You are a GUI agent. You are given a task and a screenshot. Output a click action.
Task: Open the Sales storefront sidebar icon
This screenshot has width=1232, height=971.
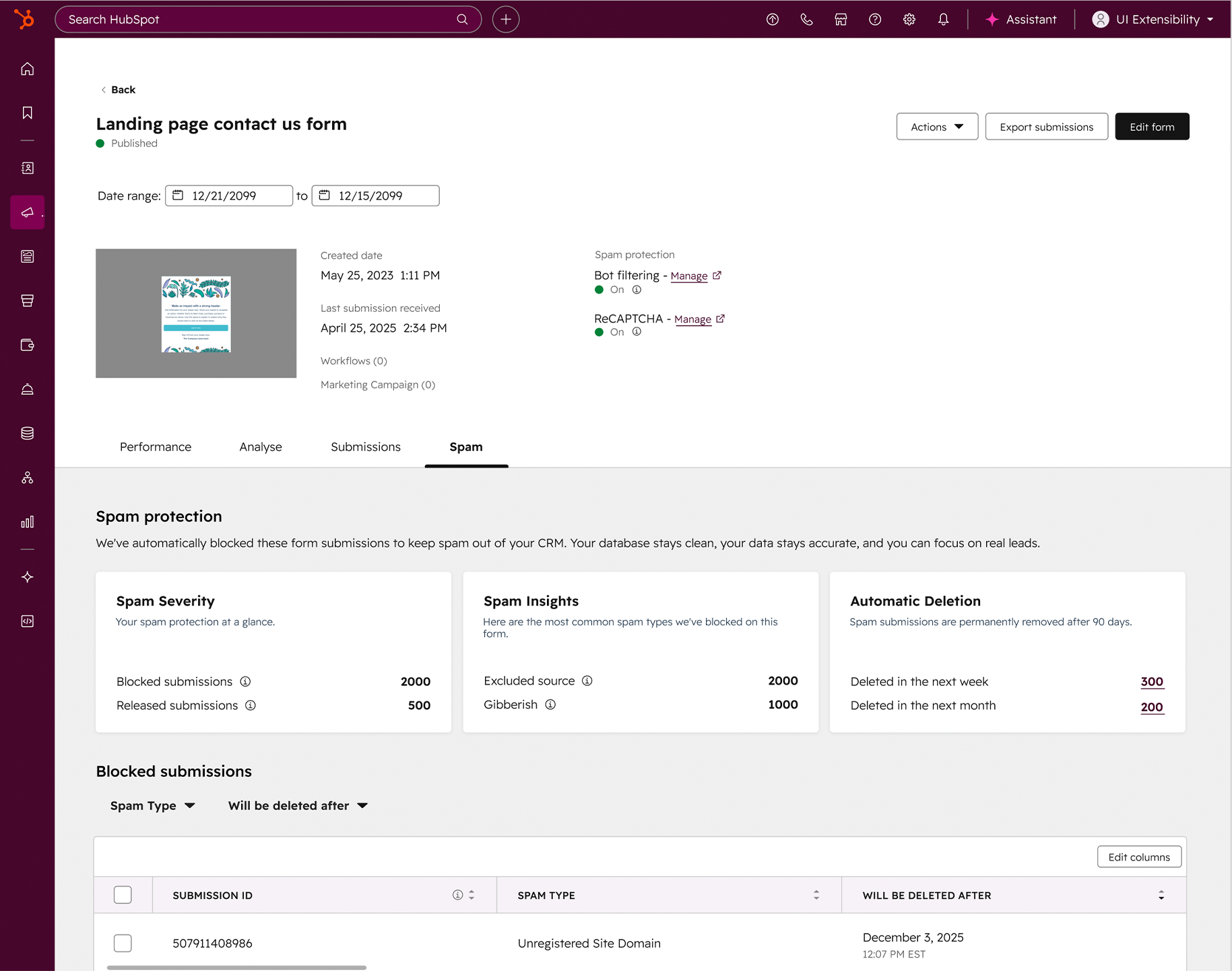point(28,301)
